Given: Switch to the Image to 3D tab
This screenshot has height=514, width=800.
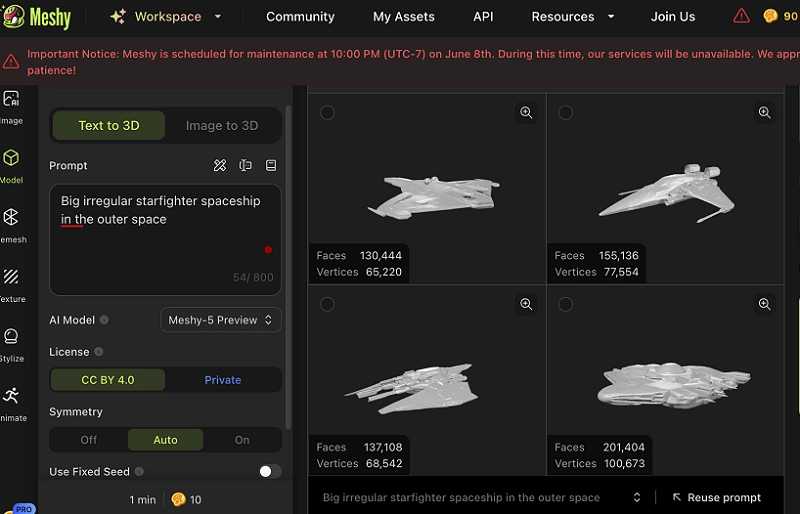Looking at the screenshot, I should click(x=222, y=126).
